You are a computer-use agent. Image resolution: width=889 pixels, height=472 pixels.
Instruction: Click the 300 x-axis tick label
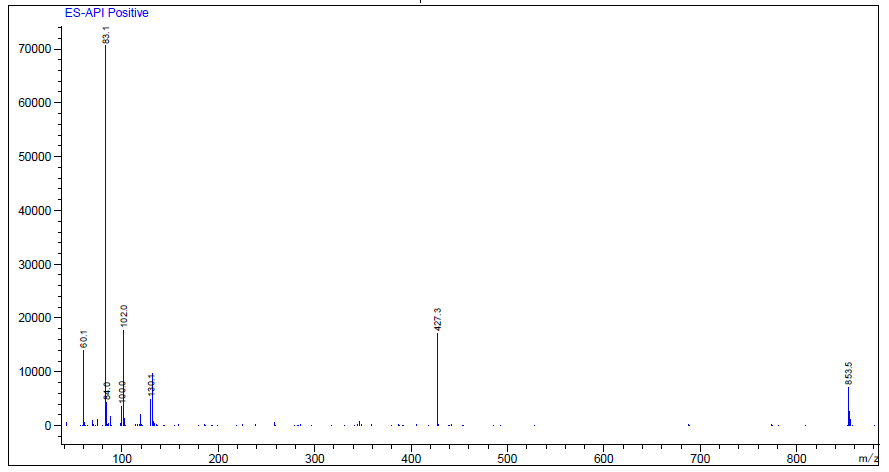pyautogui.click(x=315, y=458)
